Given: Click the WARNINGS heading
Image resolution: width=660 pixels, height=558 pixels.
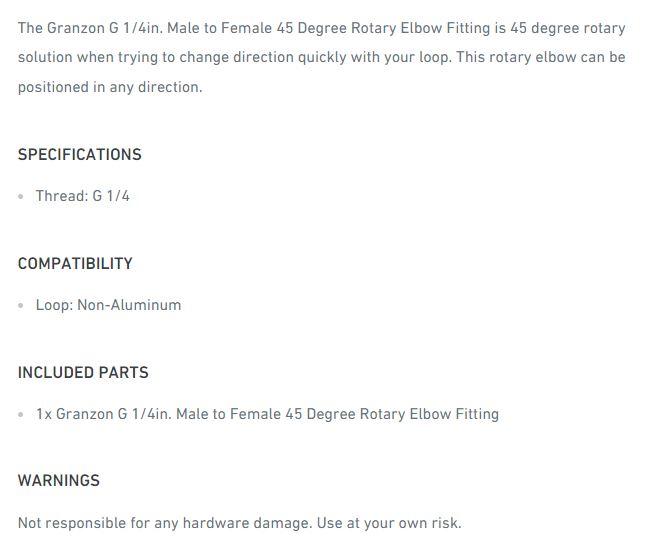Looking at the screenshot, I should (x=59, y=480).
